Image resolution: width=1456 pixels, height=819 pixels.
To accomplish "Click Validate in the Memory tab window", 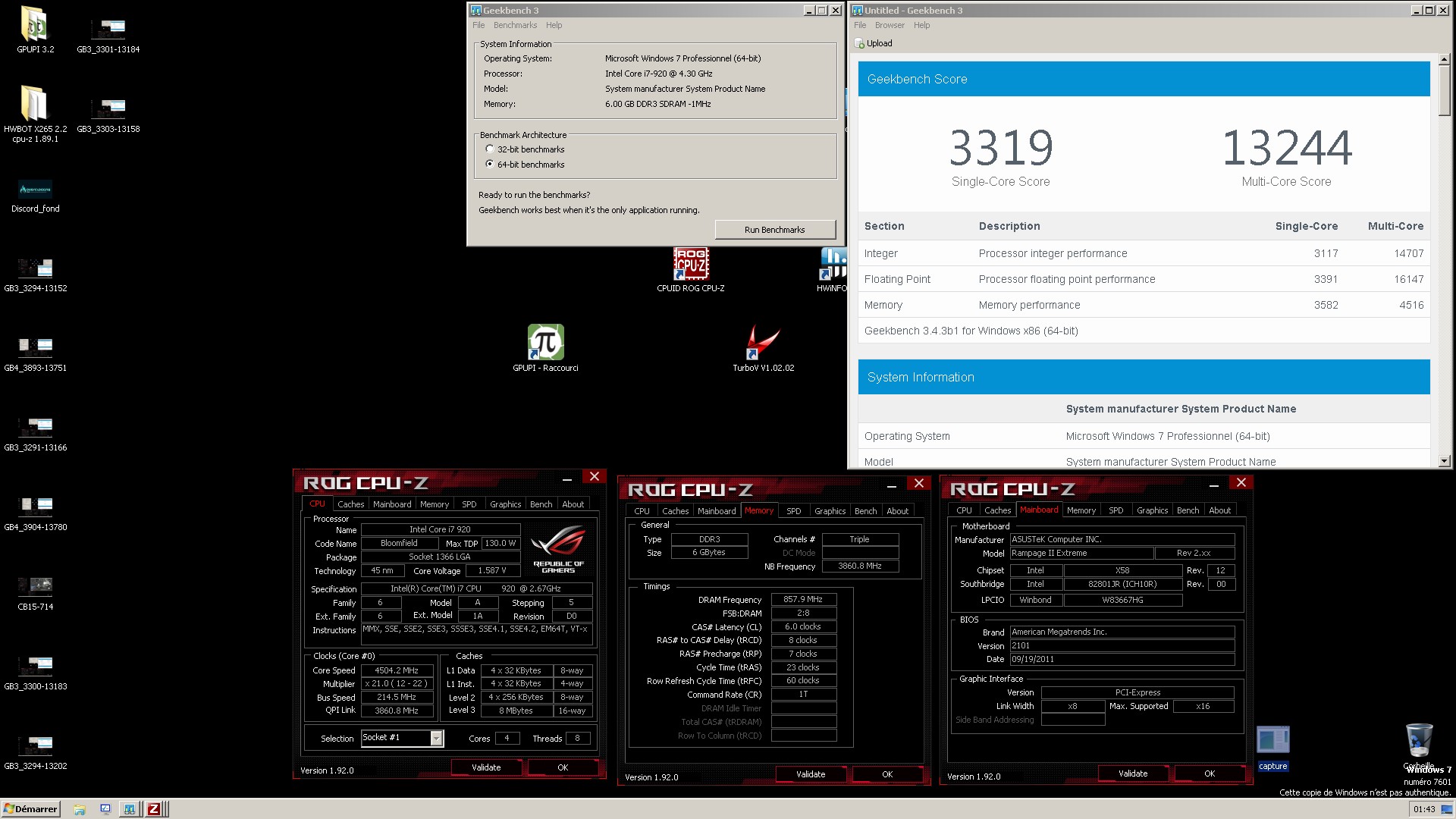I will [x=811, y=774].
